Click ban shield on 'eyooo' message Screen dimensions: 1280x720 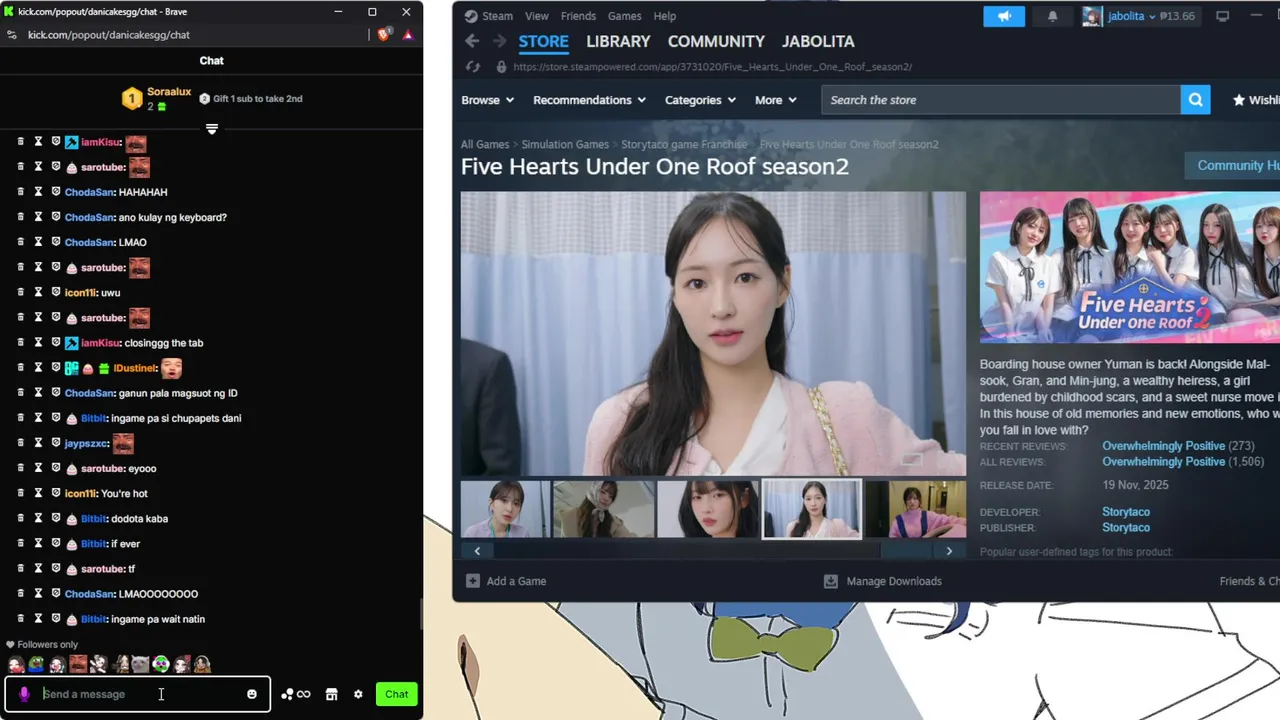coord(56,468)
